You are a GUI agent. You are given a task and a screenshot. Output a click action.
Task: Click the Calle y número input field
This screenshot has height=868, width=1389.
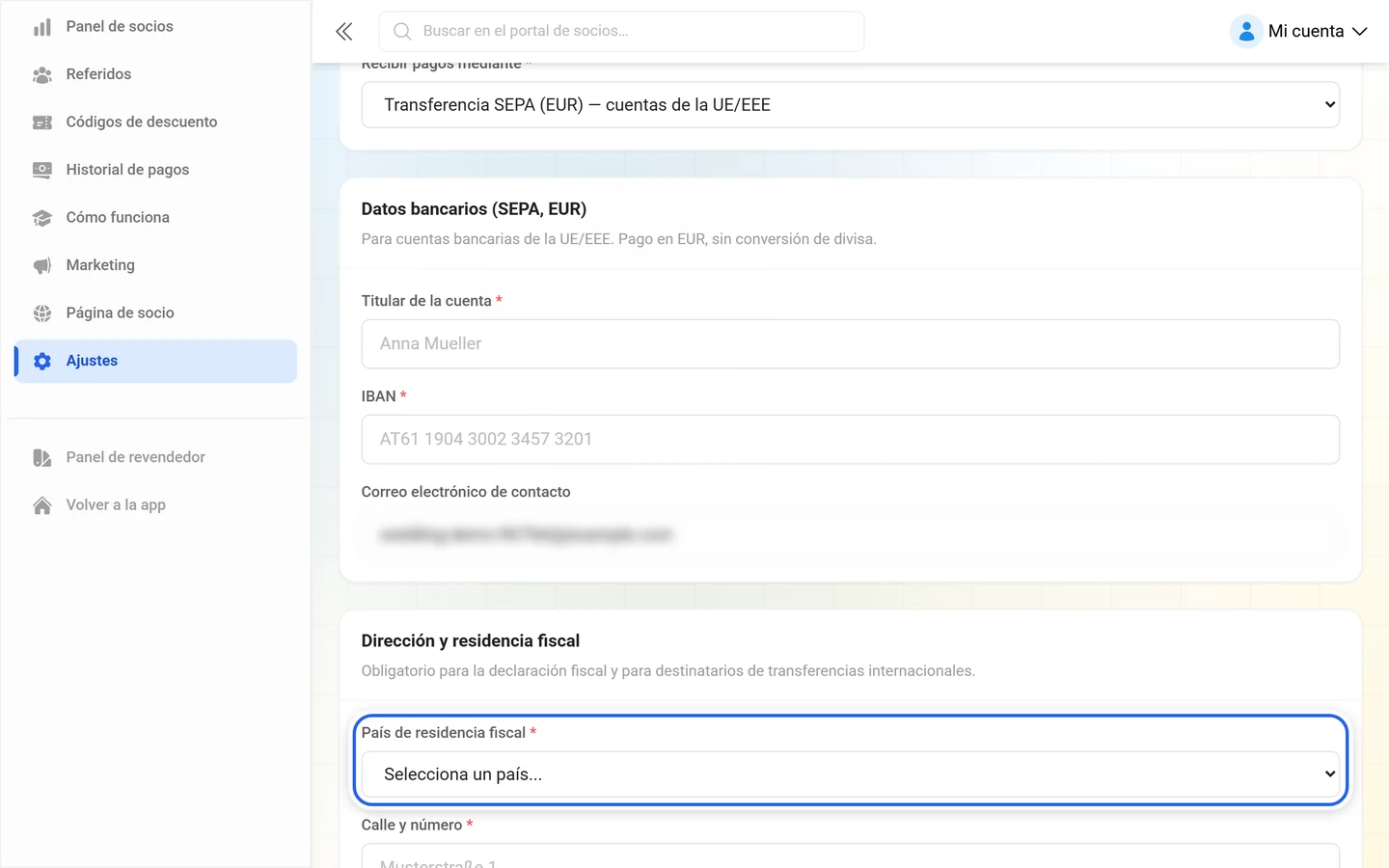coord(851,856)
